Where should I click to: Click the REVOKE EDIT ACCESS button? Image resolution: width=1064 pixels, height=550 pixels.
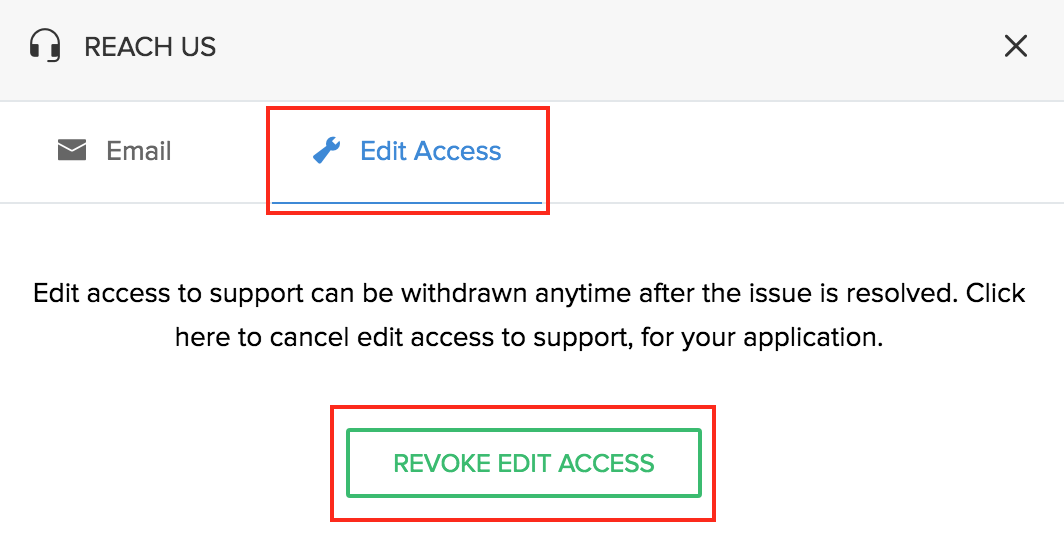(523, 463)
